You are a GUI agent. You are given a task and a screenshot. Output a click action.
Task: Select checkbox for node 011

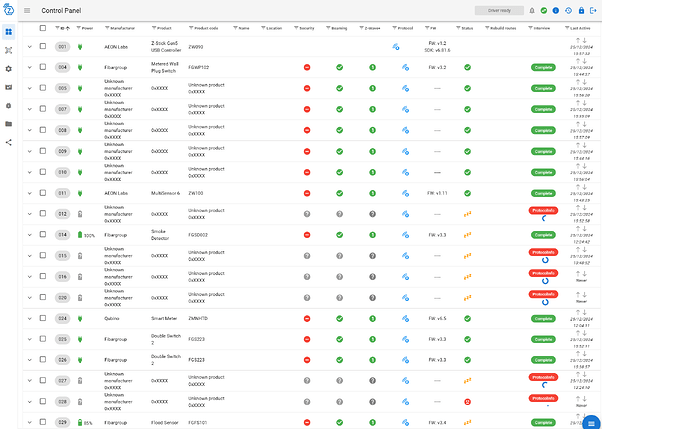click(x=42, y=193)
